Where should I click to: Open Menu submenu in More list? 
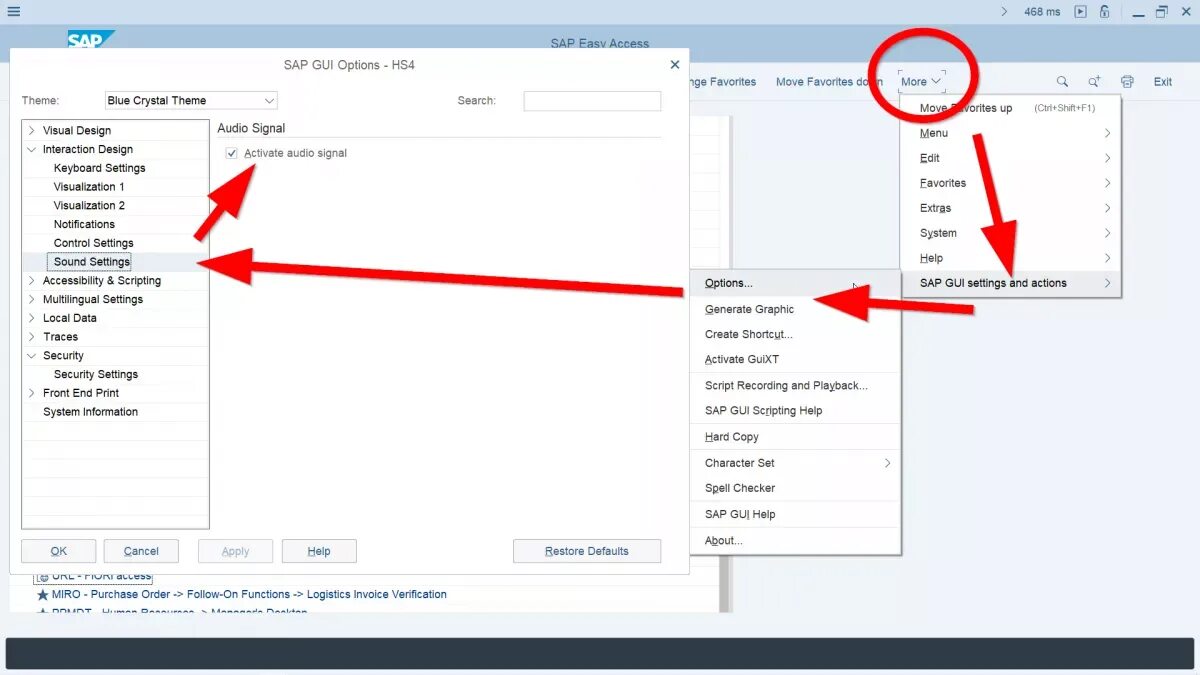[x=1011, y=133]
